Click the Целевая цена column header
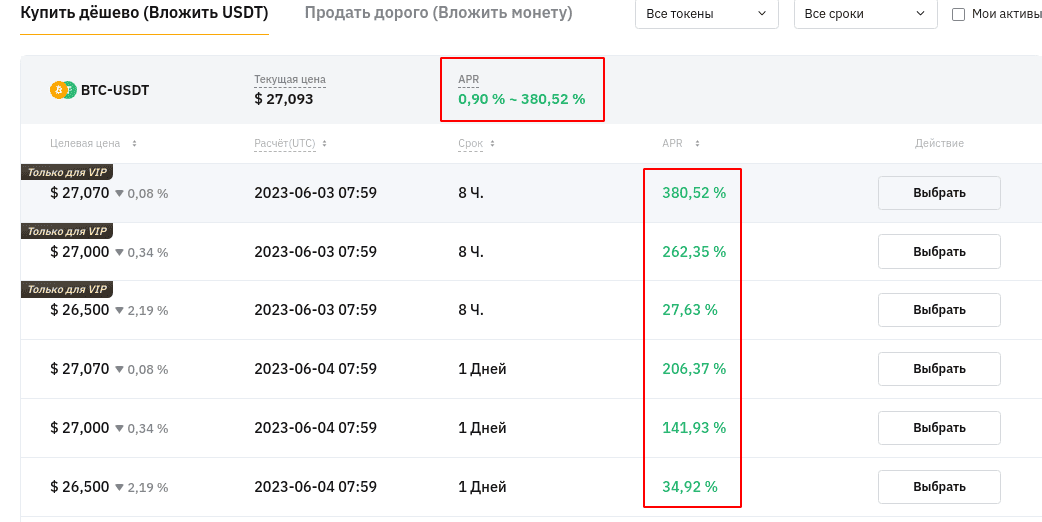Viewport: 1042px width, 522px height. [85, 143]
